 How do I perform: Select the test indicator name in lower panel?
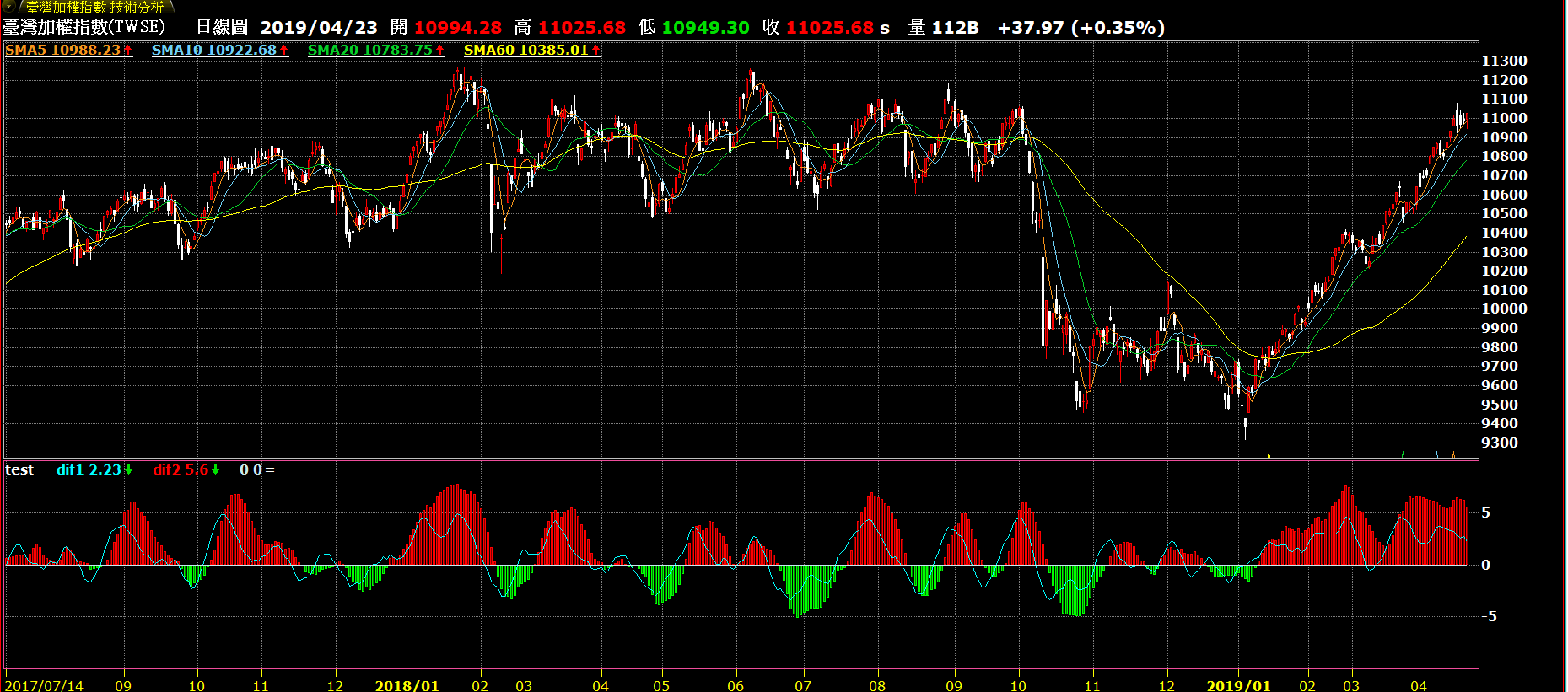click(19, 469)
